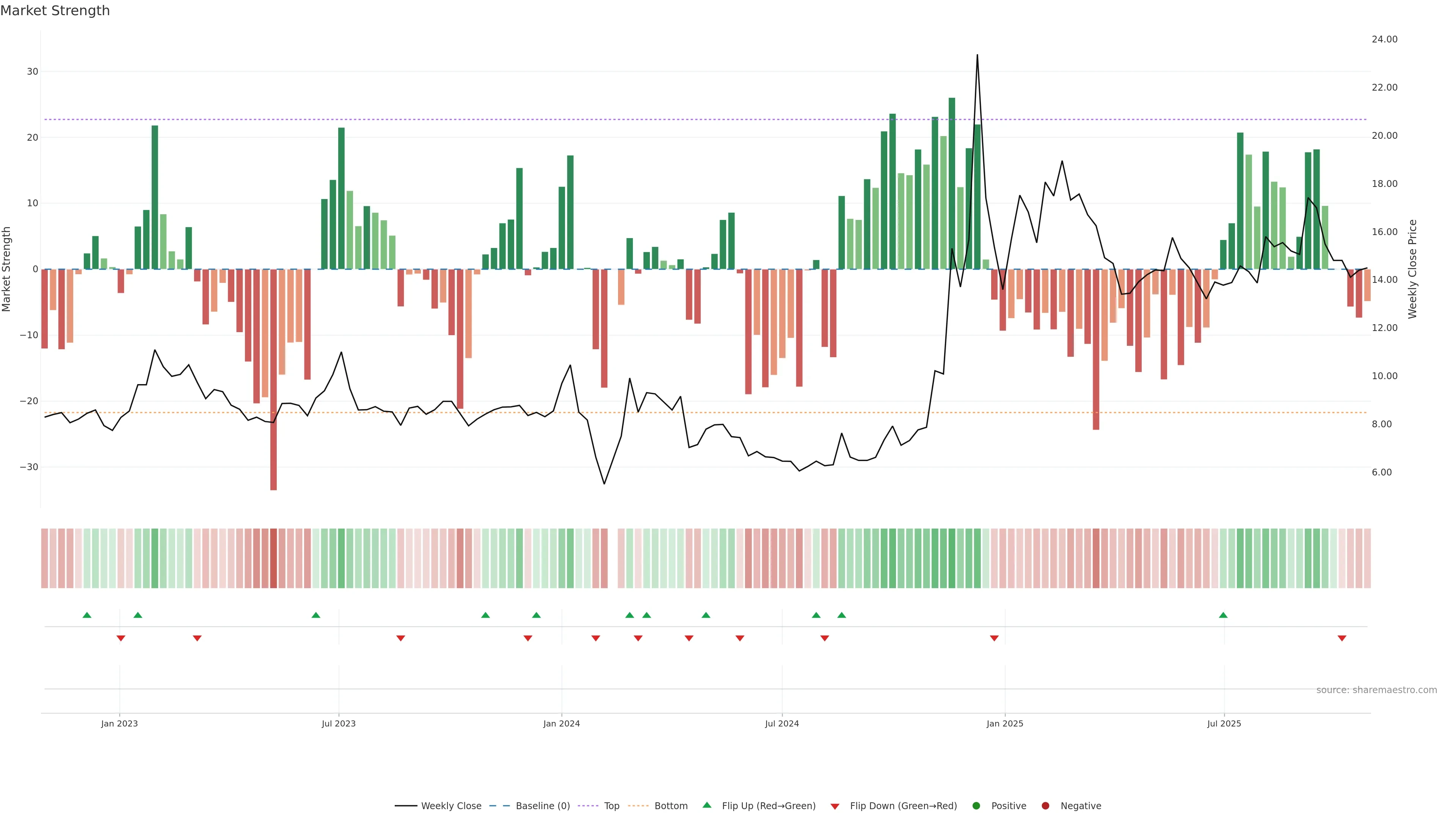Click the Positive green circle legend icon

click(976, 806)
